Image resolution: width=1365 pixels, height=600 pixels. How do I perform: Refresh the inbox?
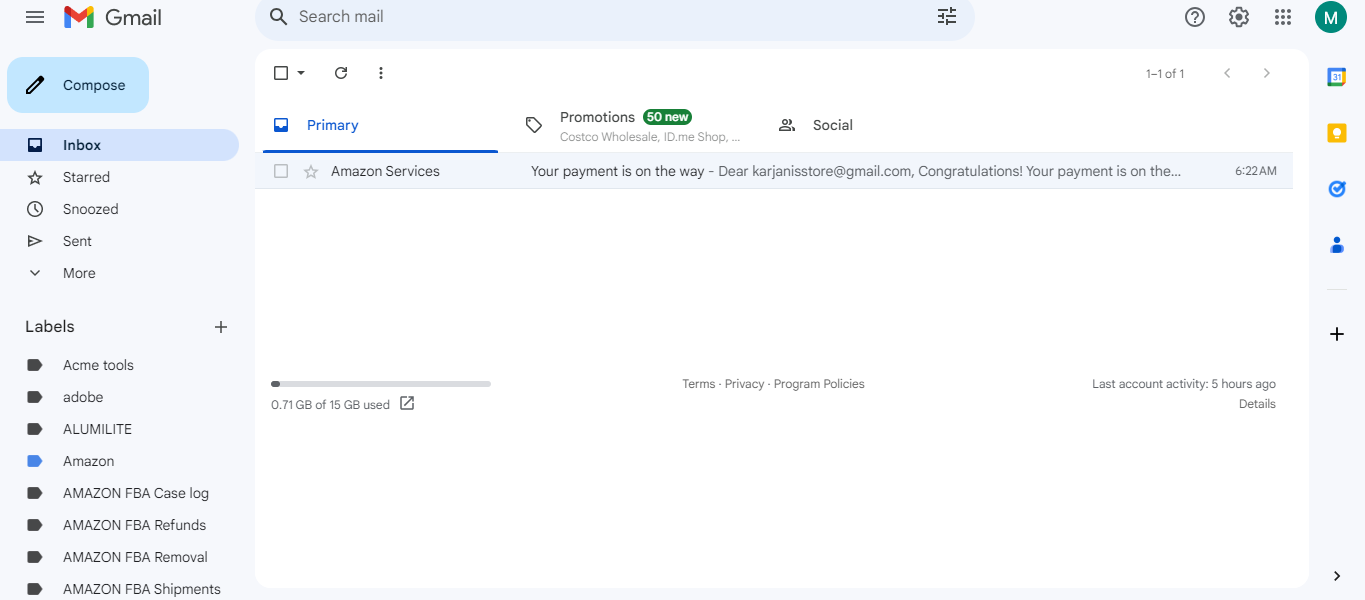coord(341,73)
